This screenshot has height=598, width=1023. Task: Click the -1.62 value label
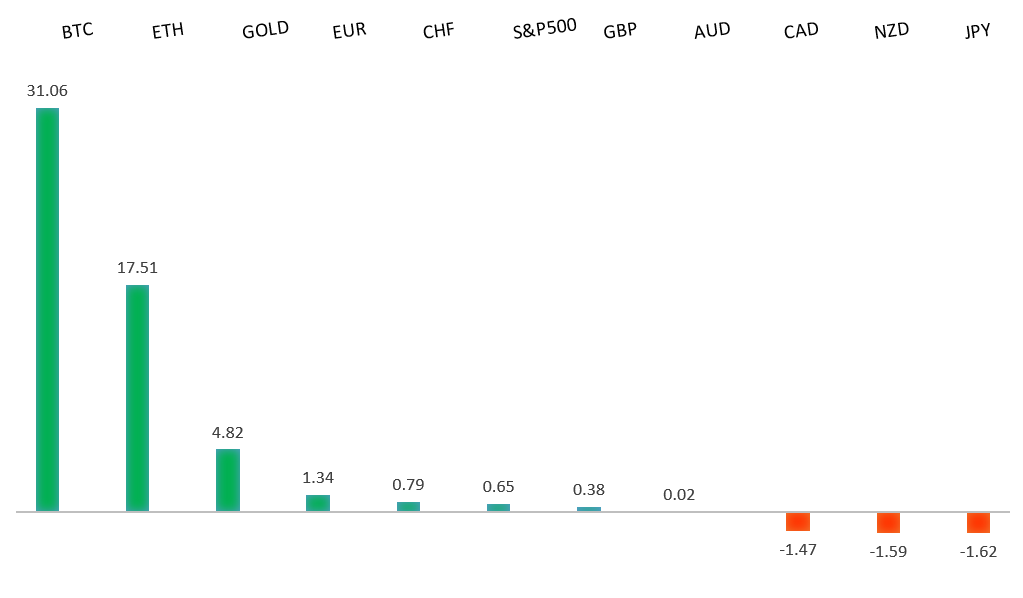[x=978, y=551]
